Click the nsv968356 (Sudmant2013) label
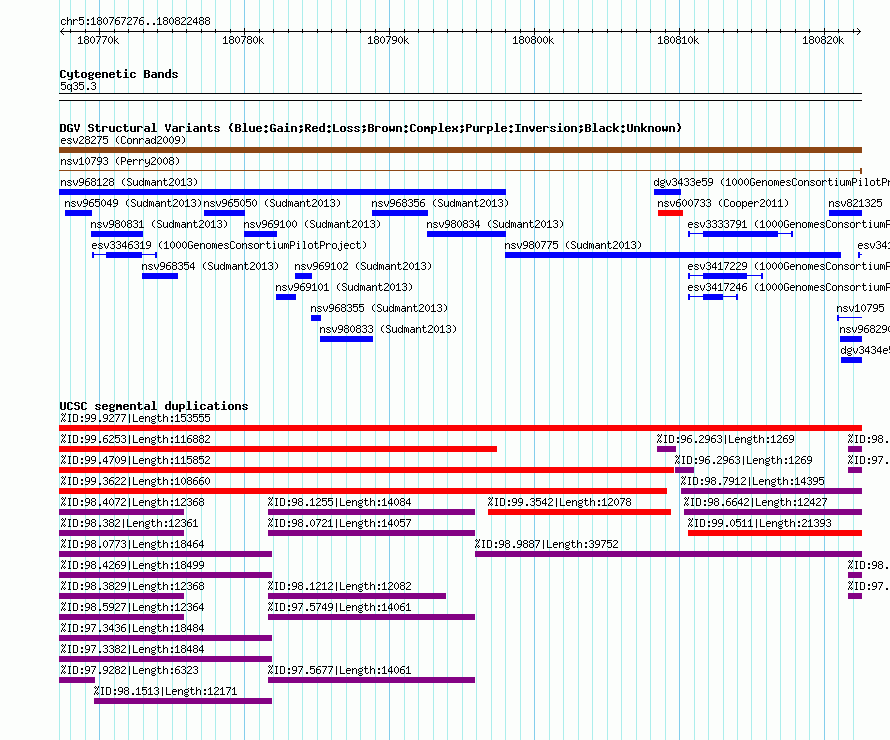 tap(440, 203)
